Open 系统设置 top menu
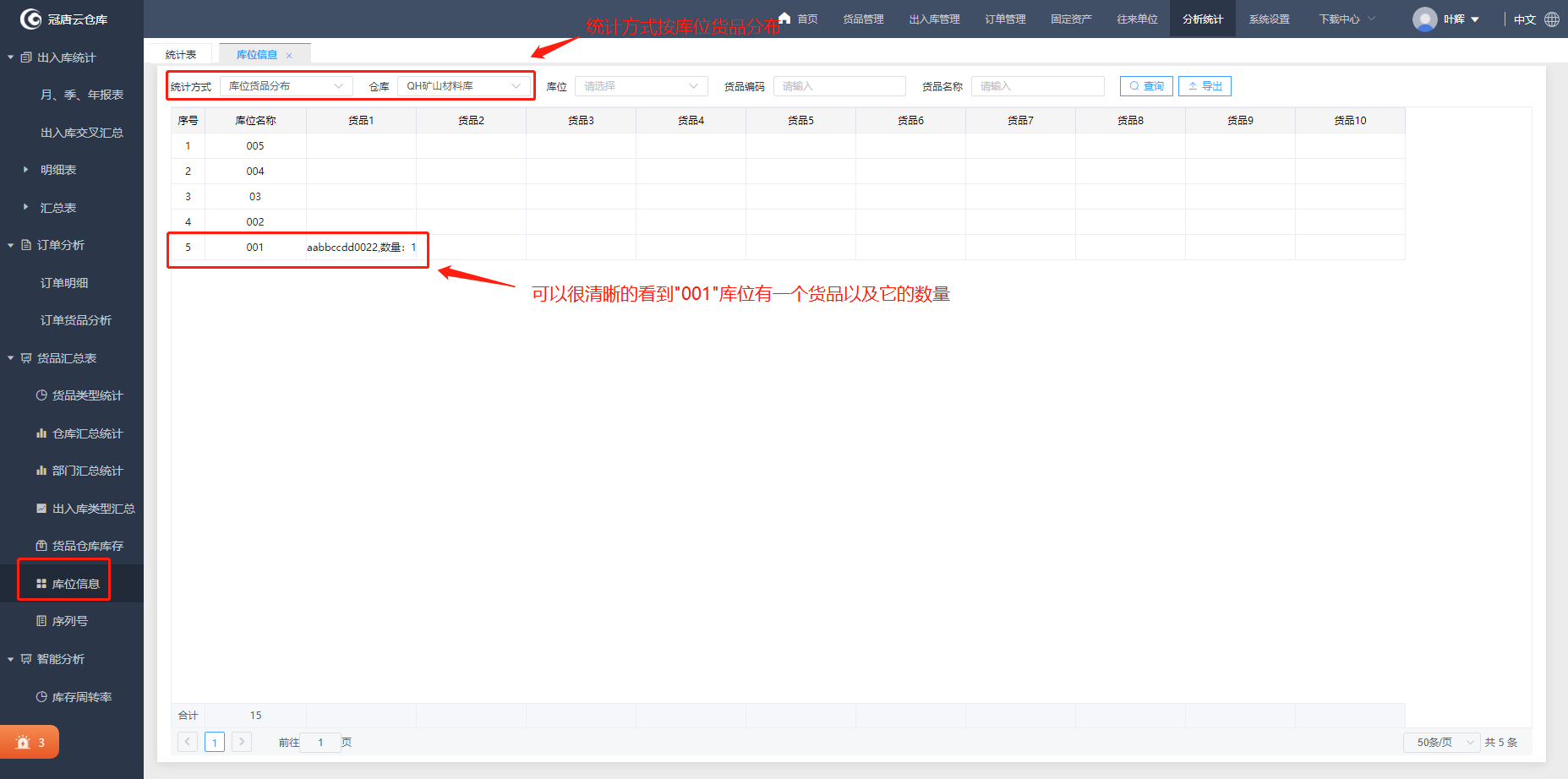This screenshot has height=779, width=1568. tap(1269, 19)
